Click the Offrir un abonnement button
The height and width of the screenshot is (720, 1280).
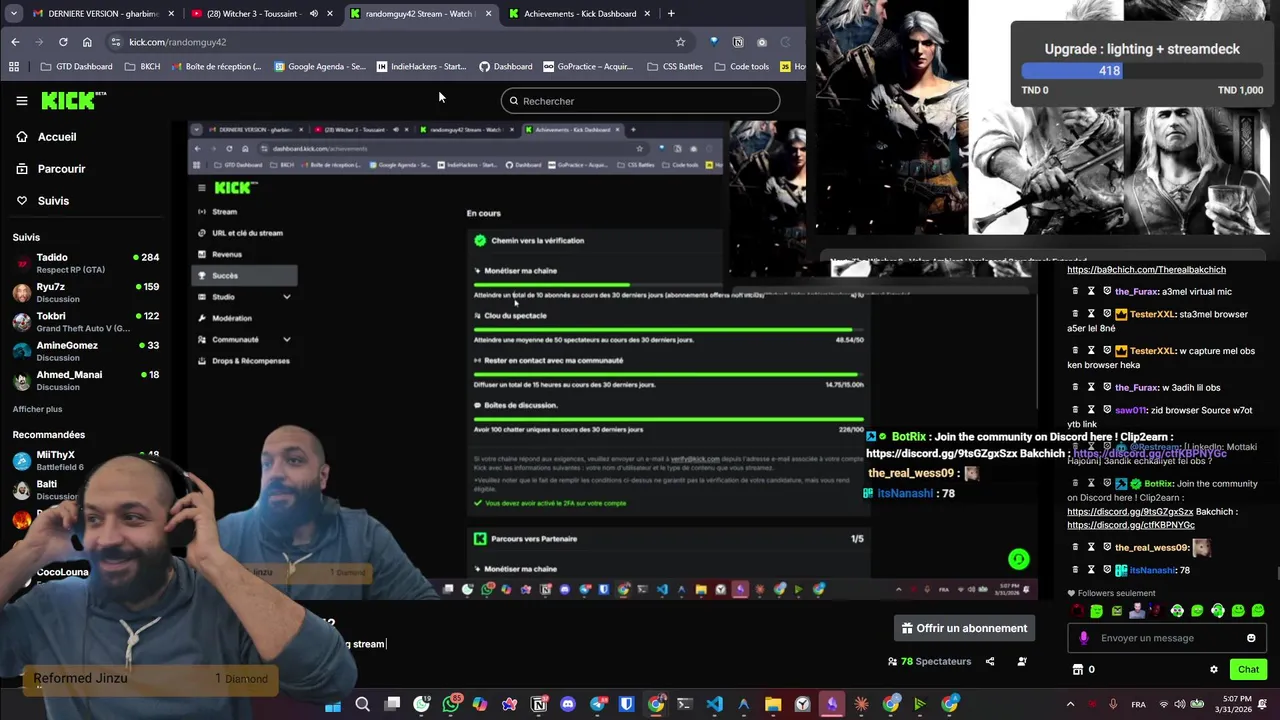[x=964, y=628]
